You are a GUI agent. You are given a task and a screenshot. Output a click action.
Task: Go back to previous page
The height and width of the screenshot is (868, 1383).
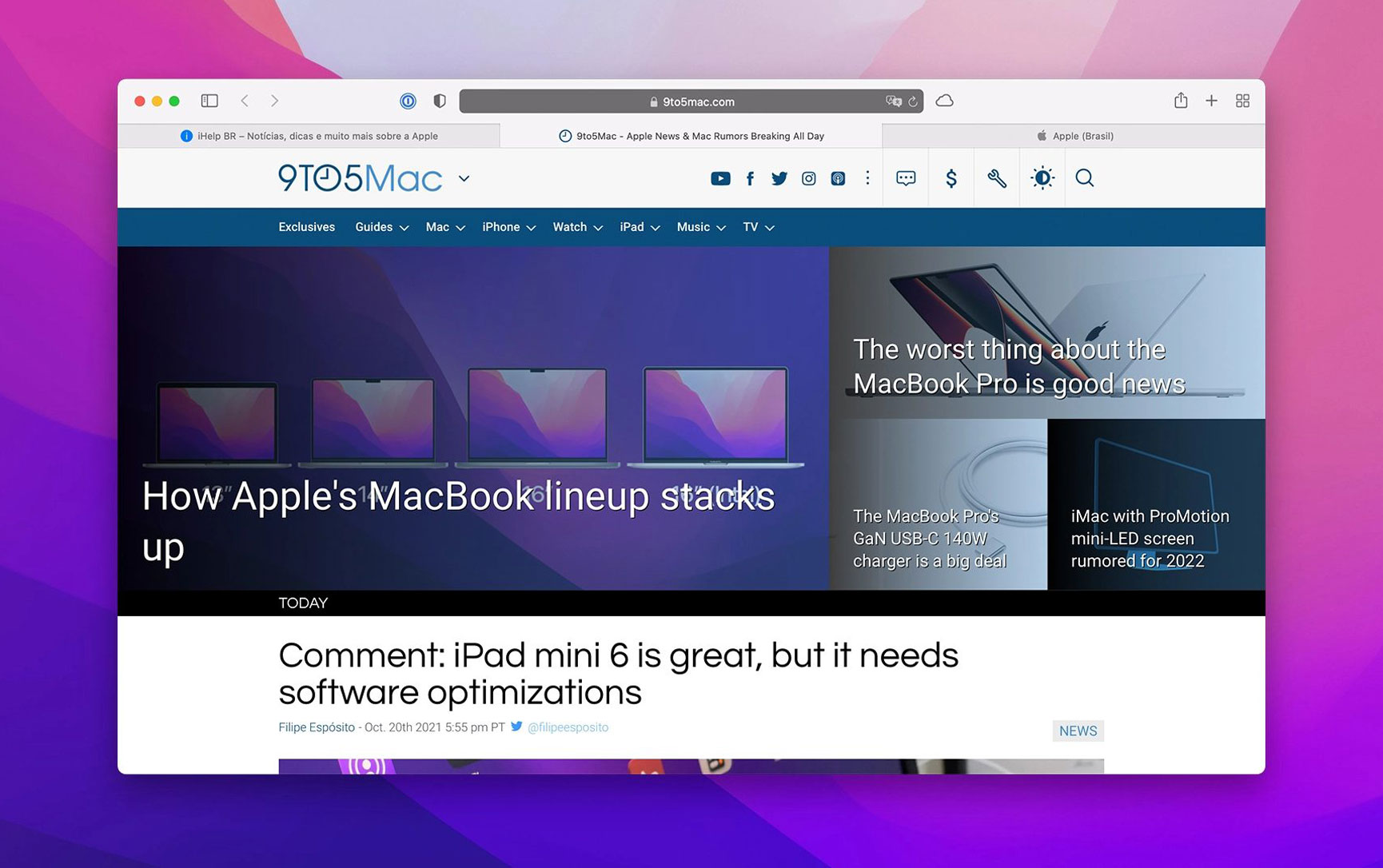click(245, 101)
